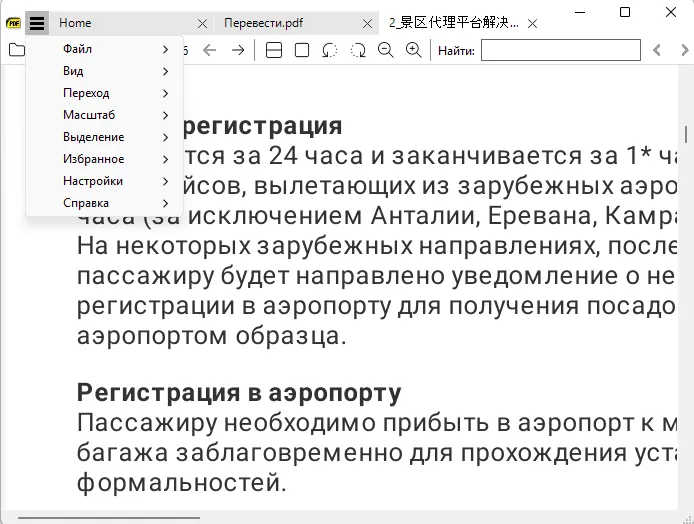Expand the Избранное submenu arrow
Viewport: 694px width, 524px height.
[x=166, y=159]
